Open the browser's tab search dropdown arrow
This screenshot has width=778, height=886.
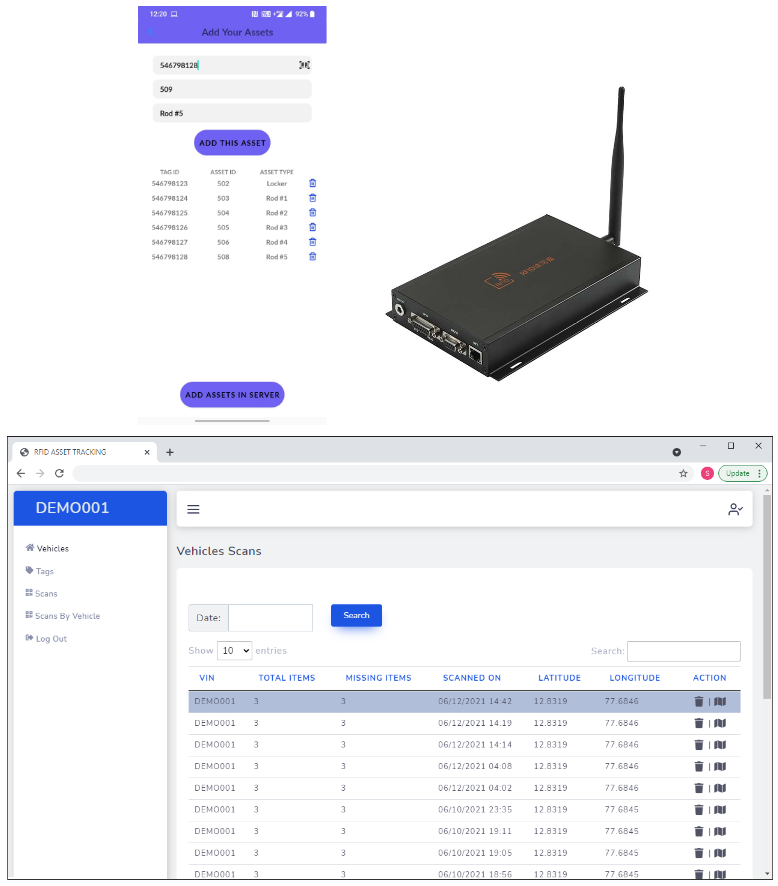click(x=677, y=452)
